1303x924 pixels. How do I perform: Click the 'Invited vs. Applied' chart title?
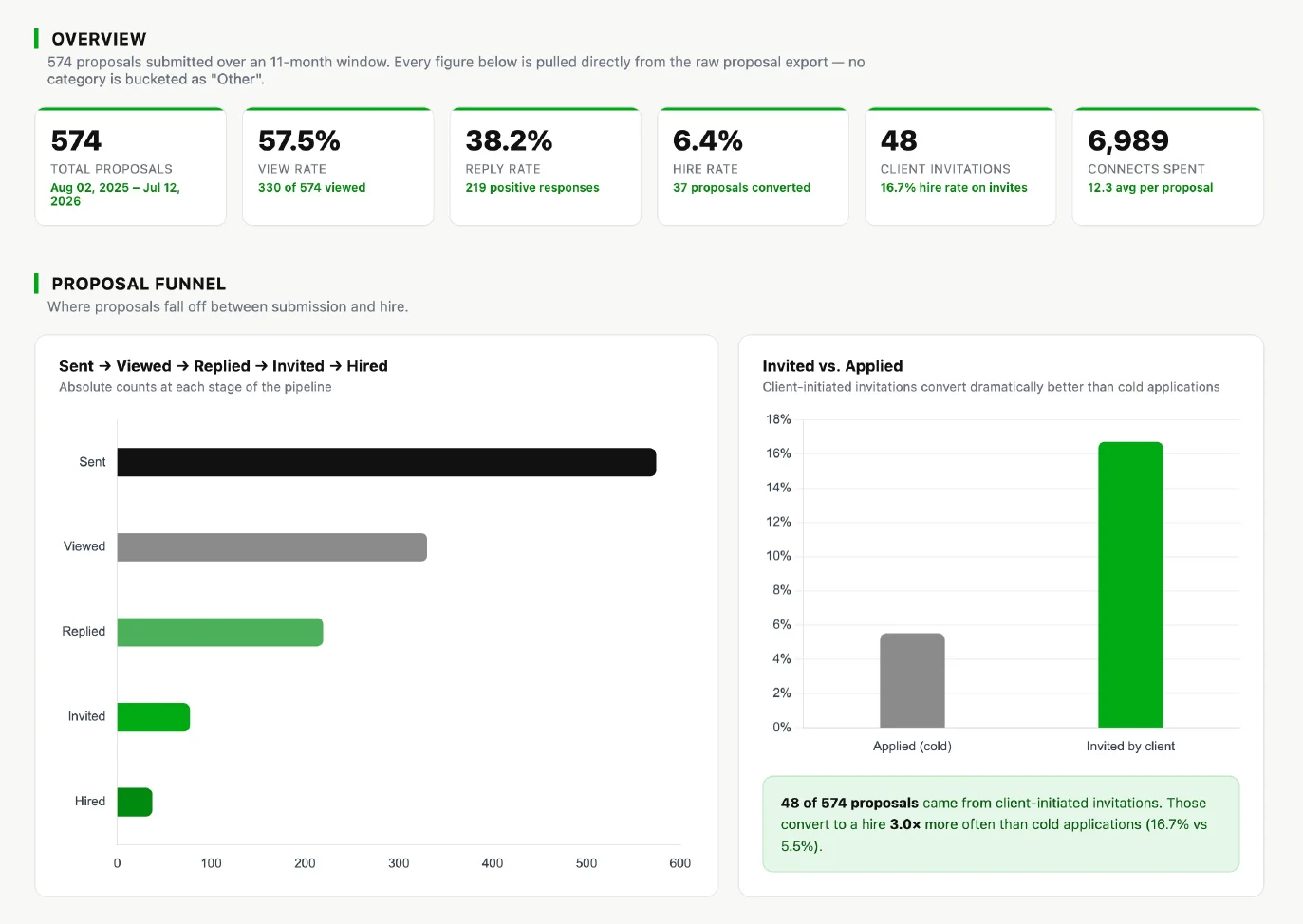pos(832,366)
